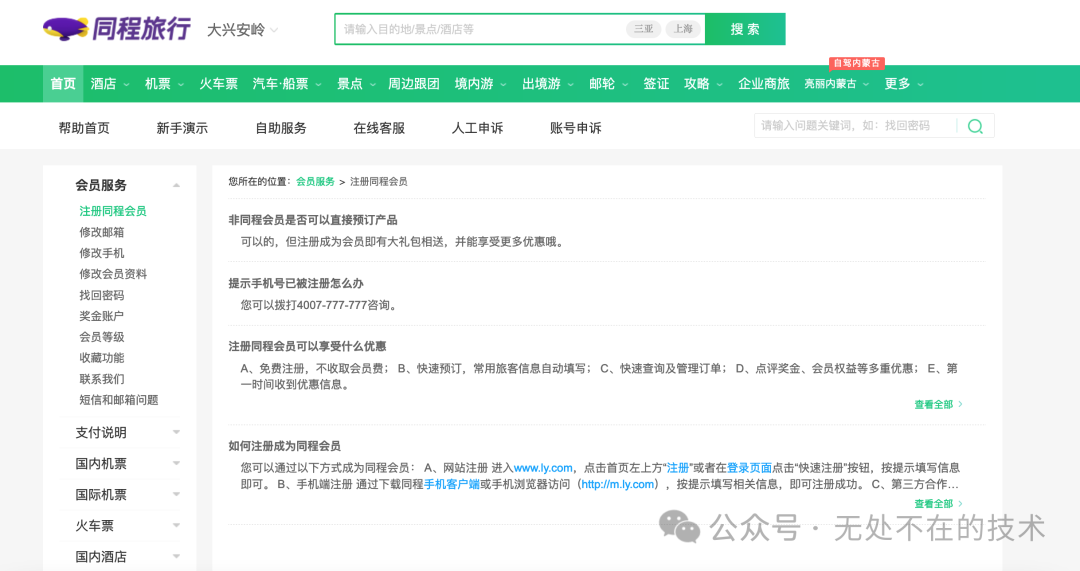The image size is (1080, 571).
Task: Select 收藏功能 in the sidebar
Action: [101, 358]
